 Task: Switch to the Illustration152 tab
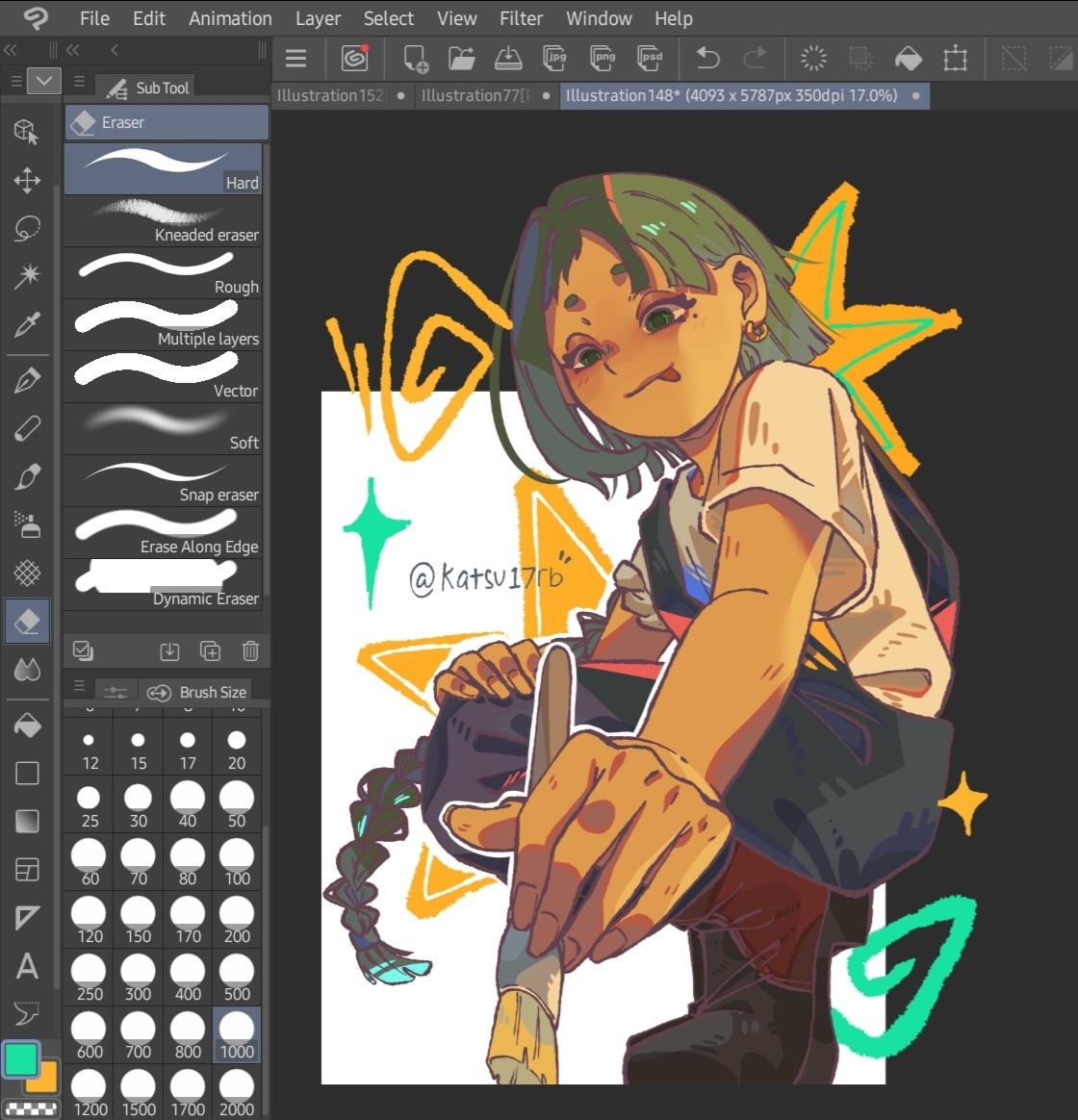click(330, 95)
